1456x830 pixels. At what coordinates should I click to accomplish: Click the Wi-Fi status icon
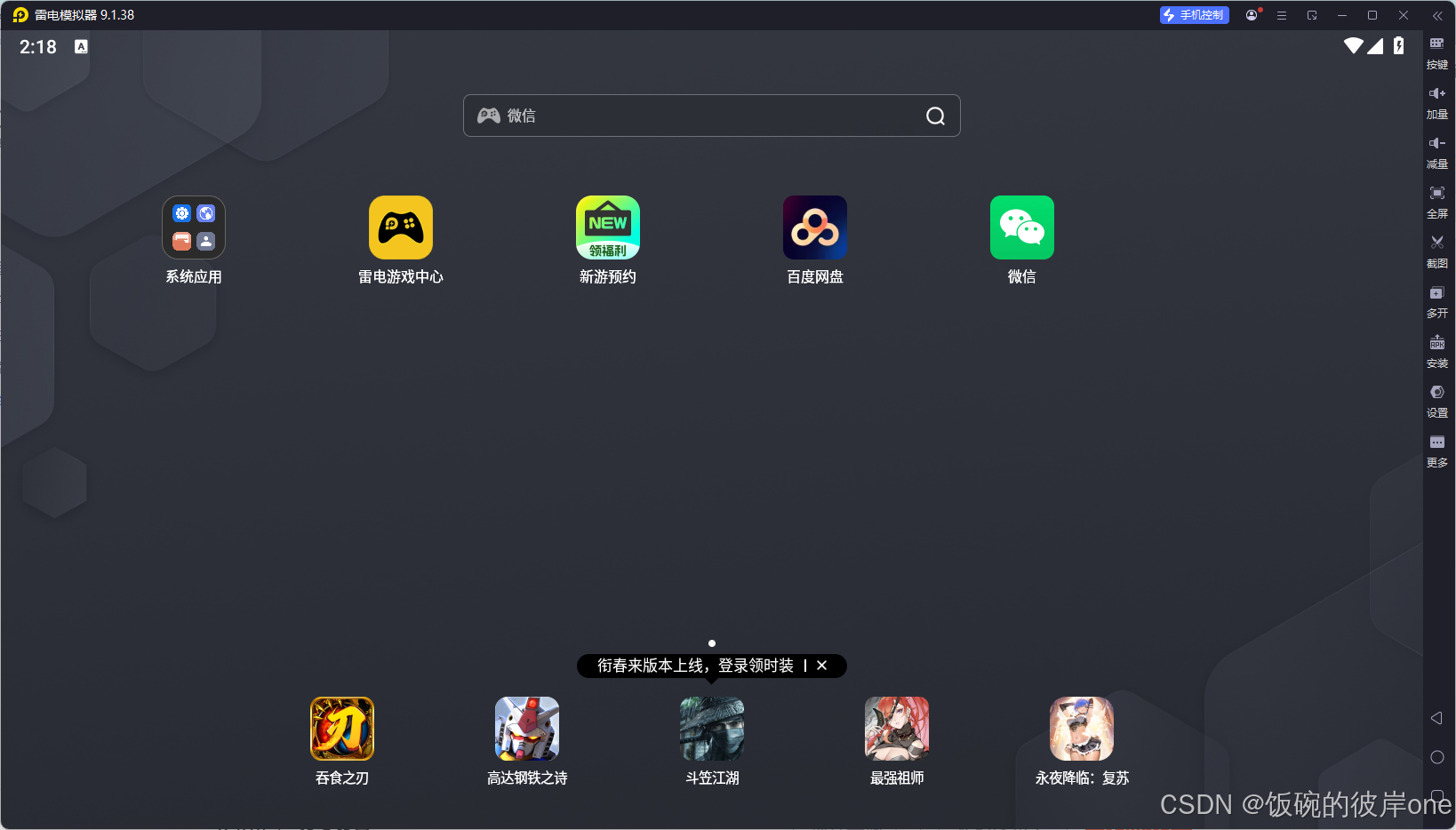(1354, 46)
